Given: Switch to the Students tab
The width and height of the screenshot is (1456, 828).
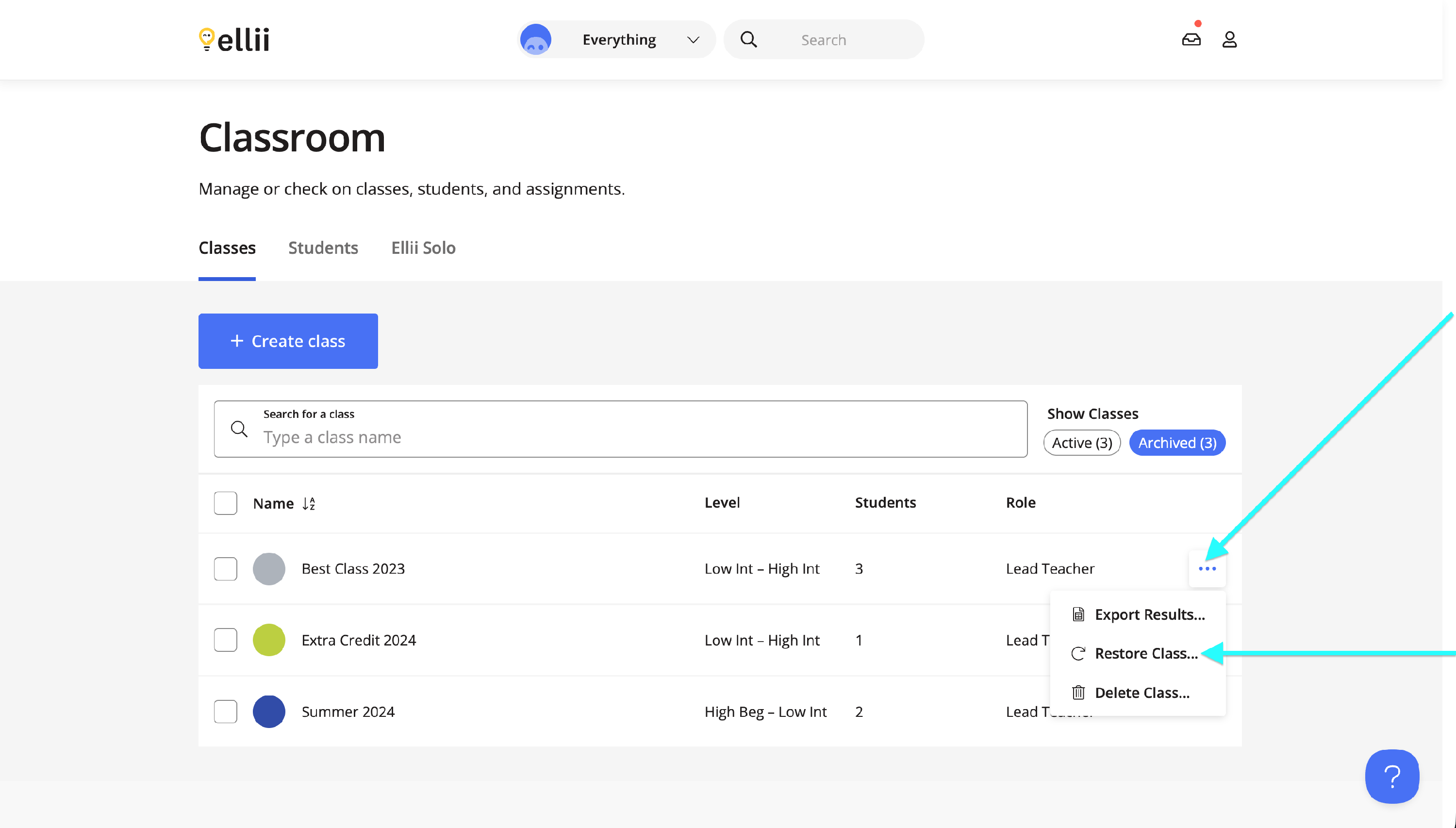Looking at the screenshot, I should [323, 248].
